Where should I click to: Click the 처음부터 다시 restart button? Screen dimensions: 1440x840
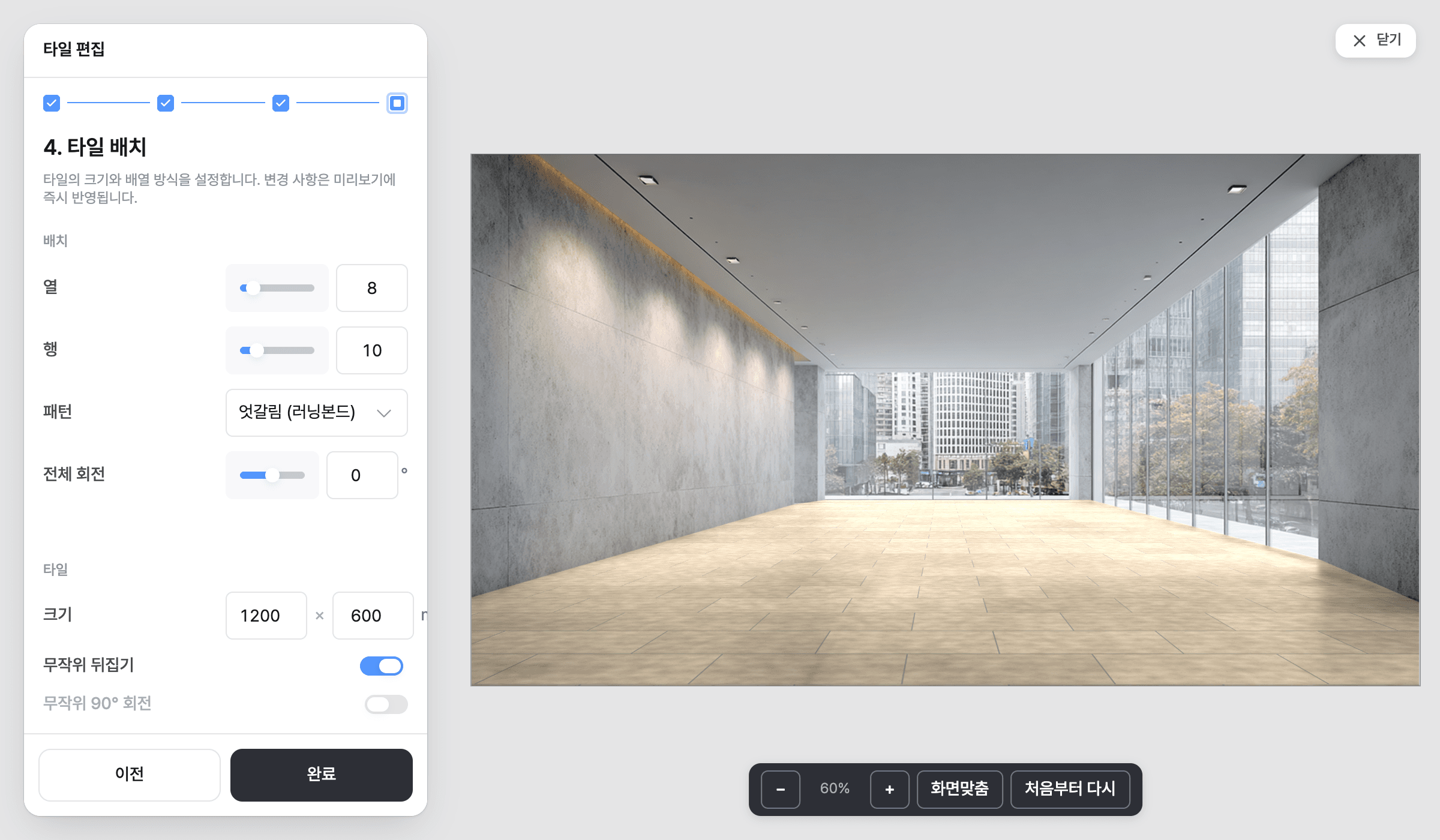point(1070,790)
